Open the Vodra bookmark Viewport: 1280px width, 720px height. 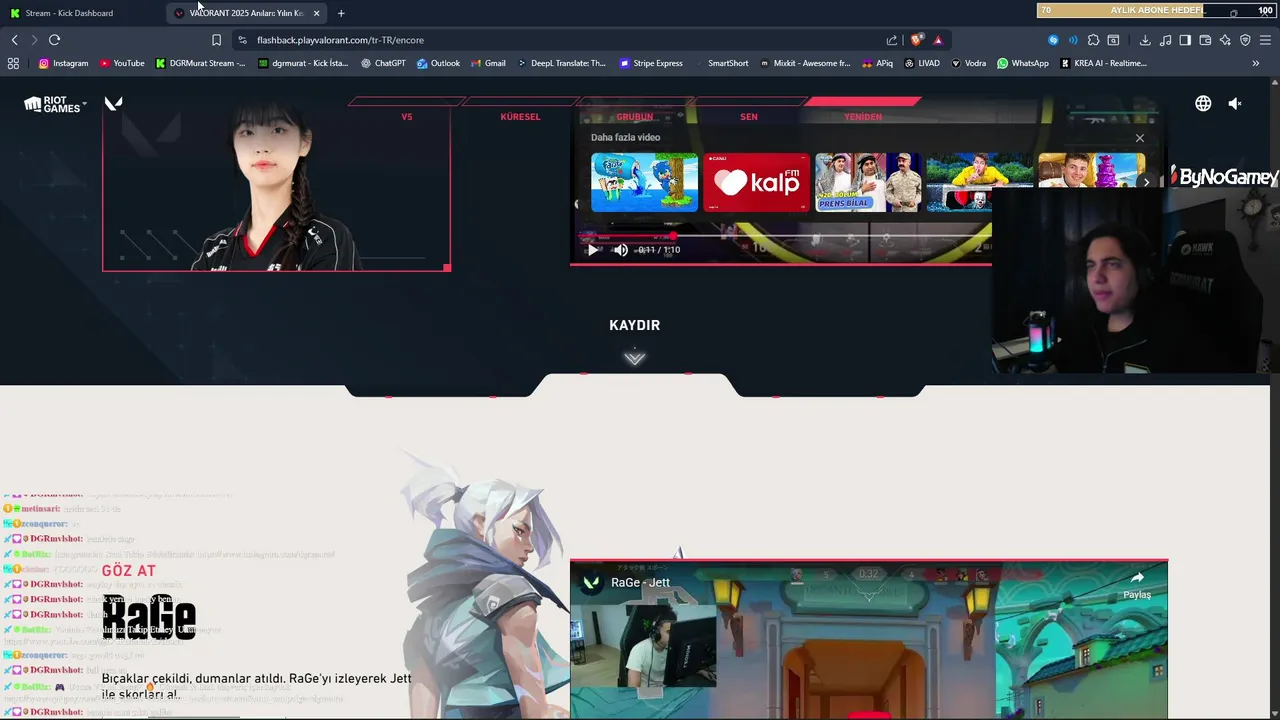(968, 63)
